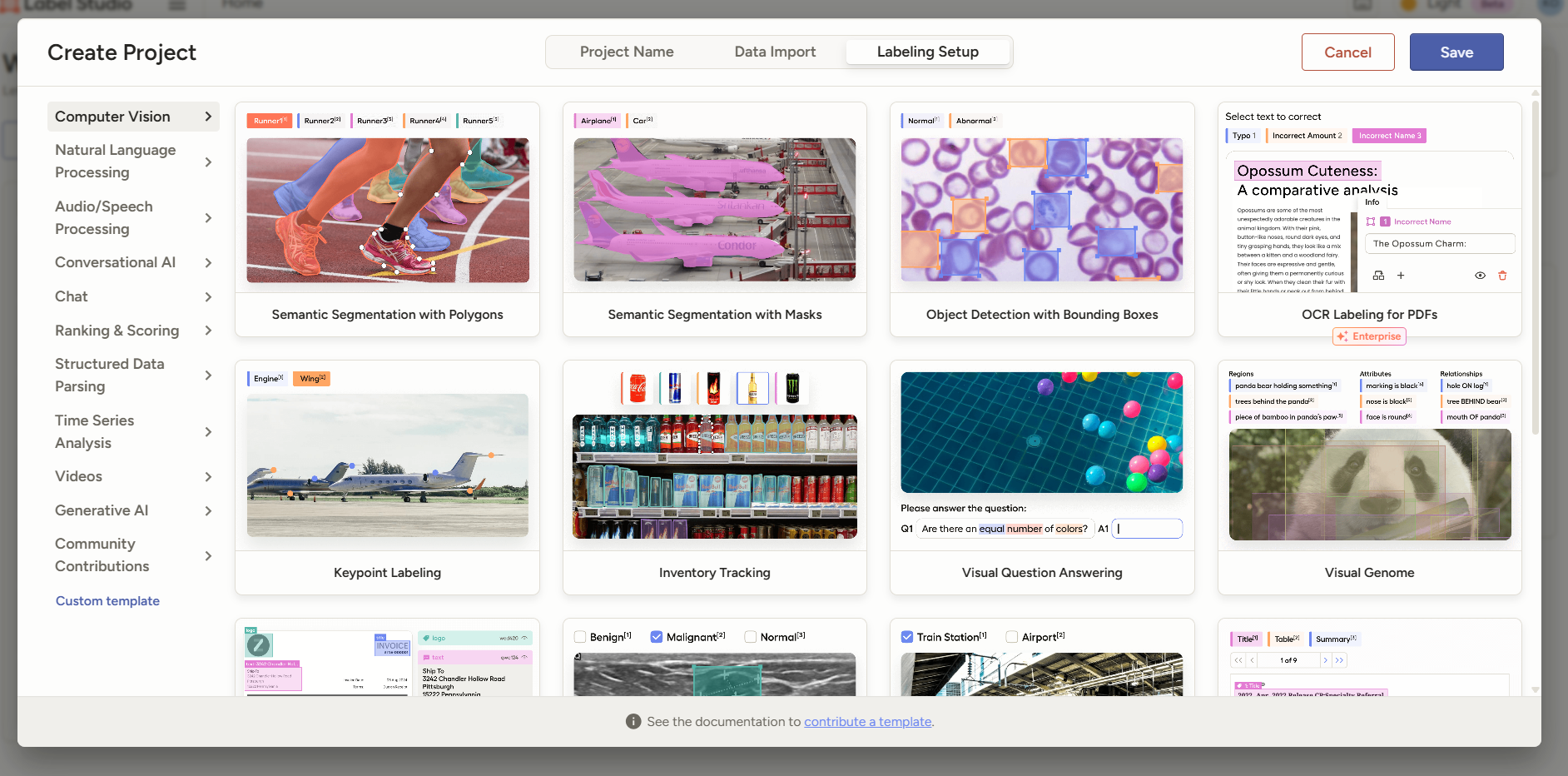Select the Red Bull can icon
1568x776 pixels.
pos(675,388)
